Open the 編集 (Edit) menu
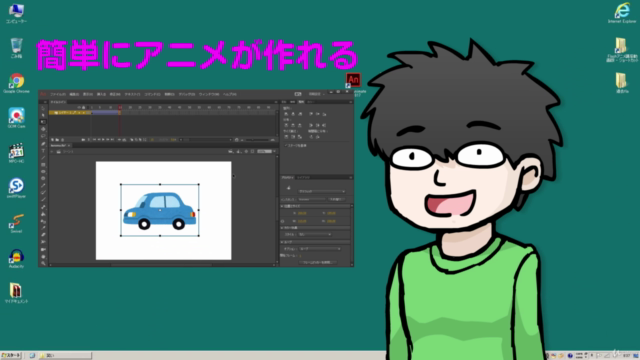Image resolution: width=640 pixels, height=360 pixels. point(74,94)
